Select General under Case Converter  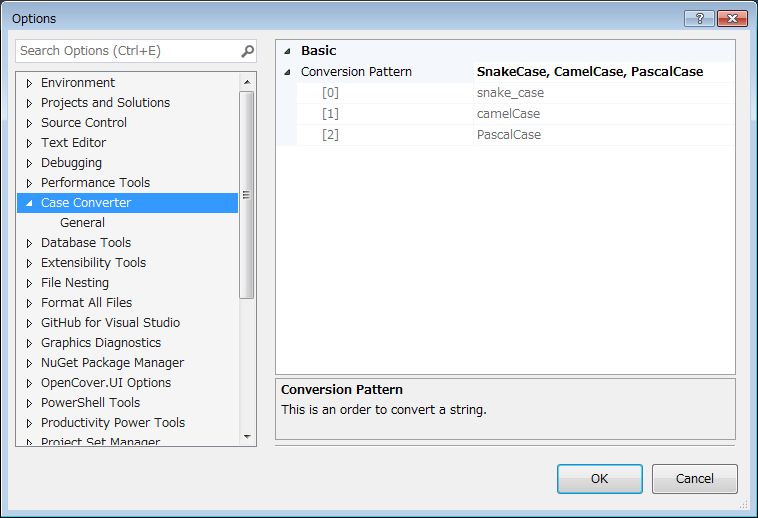point(82,223)
